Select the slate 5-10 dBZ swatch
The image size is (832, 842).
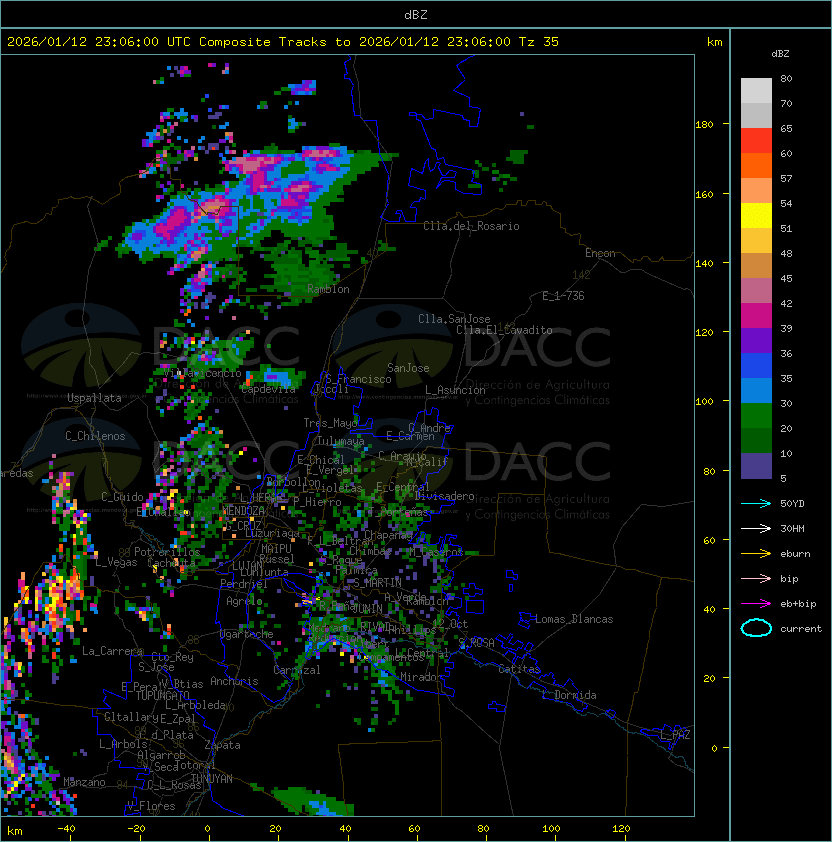point(756,466)
